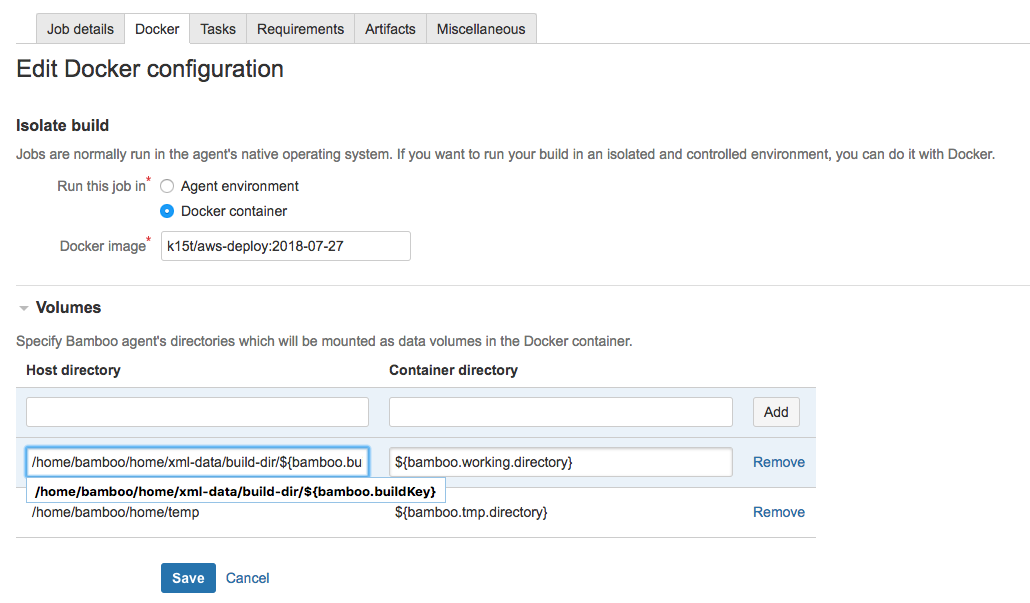Viewport: 1030px width, 603px height.
Task: Remove the bamboo.tmp.directory volume
Action: pyautogui.click(x=778, y=512)
